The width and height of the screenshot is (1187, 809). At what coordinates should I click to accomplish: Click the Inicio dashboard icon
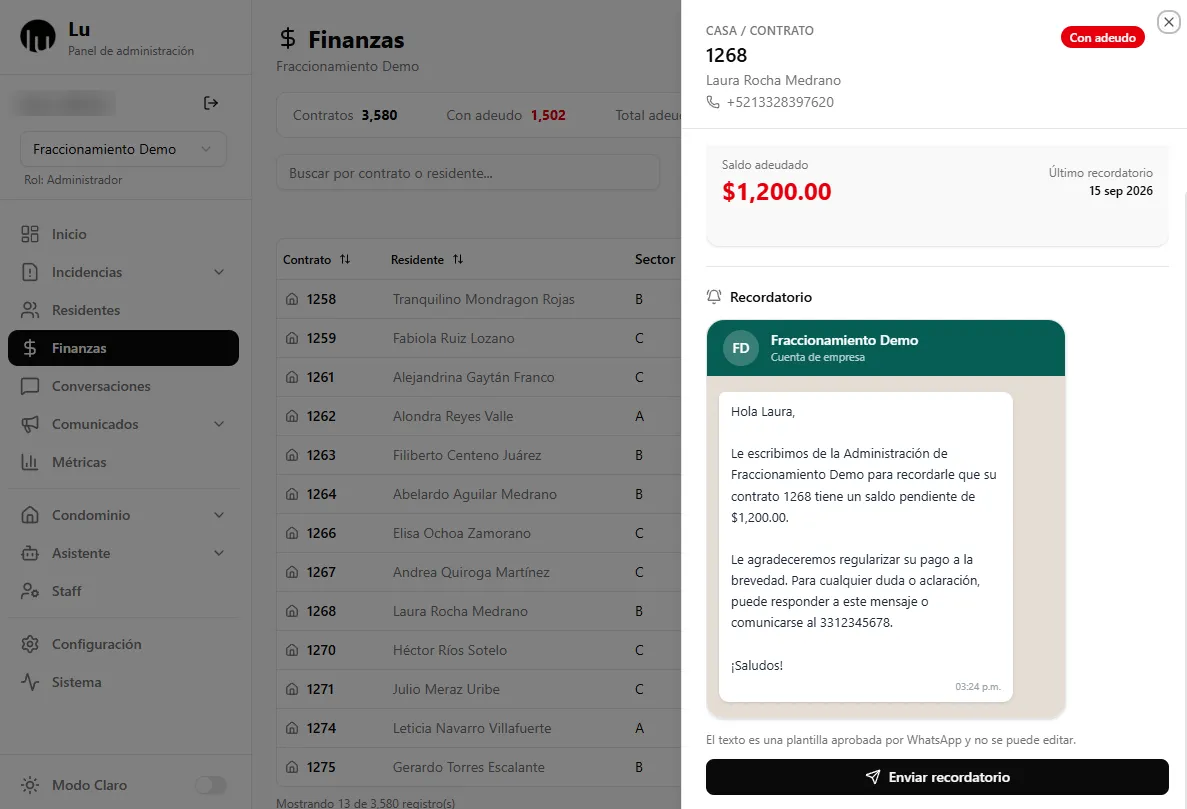[30, 234]
